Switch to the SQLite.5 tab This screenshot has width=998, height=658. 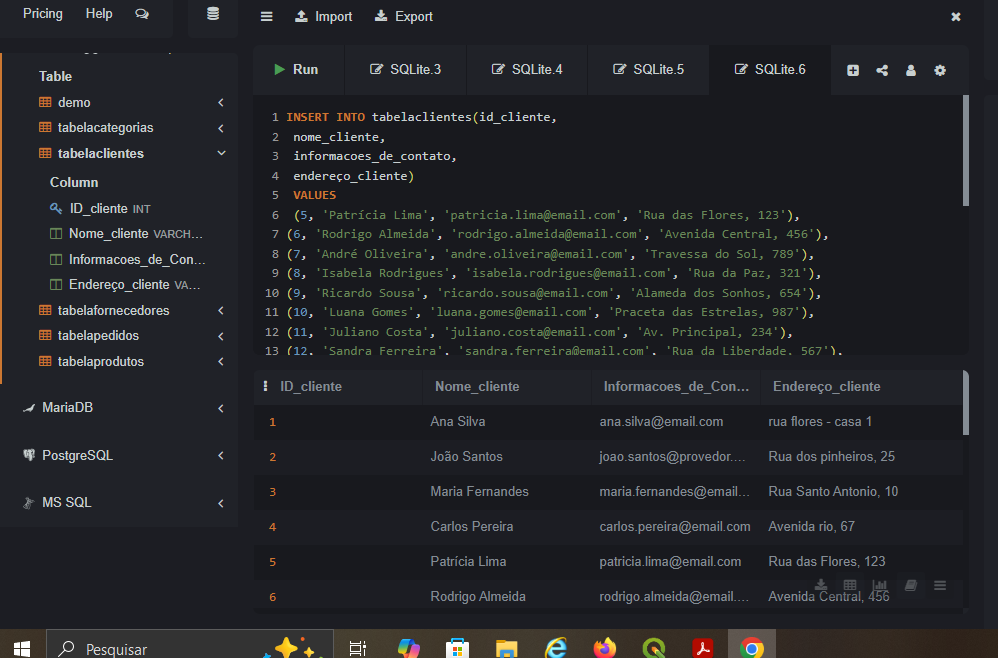(x=649, y=69)
